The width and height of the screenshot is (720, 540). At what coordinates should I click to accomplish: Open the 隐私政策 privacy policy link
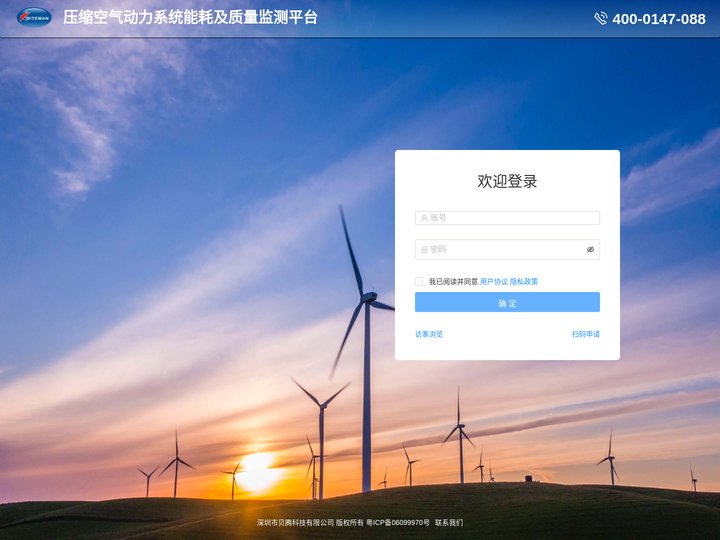(523, 281)
